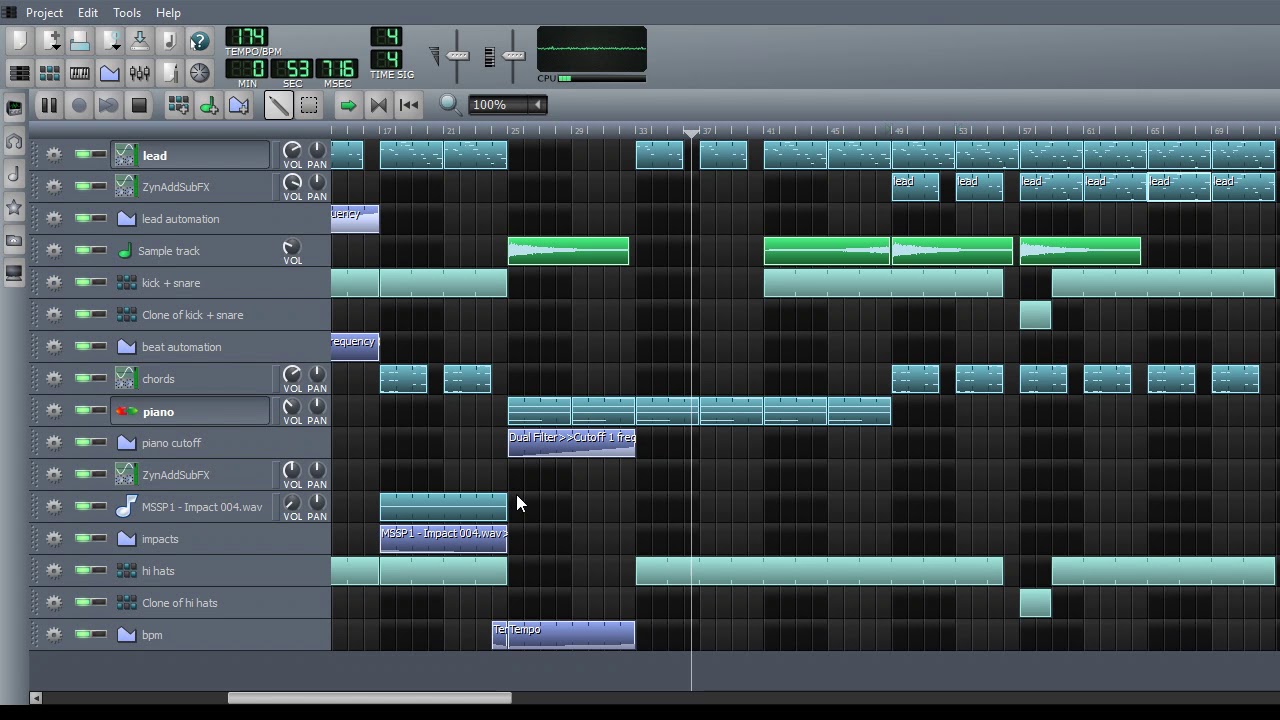Open the zoom level 100% dropdown

pos(508,105)
